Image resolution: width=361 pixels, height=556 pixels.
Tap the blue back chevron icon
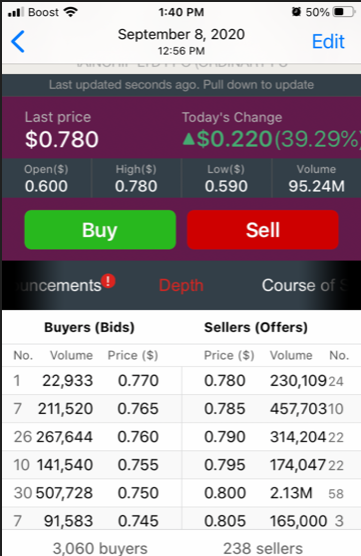pyautogui.click(x=18, y=41)
